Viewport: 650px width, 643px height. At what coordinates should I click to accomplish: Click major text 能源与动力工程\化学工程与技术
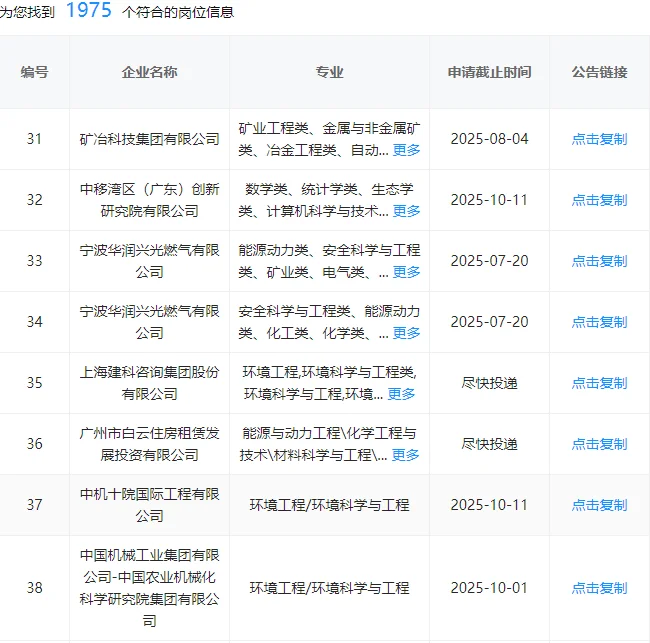click(x=330, y=444)
